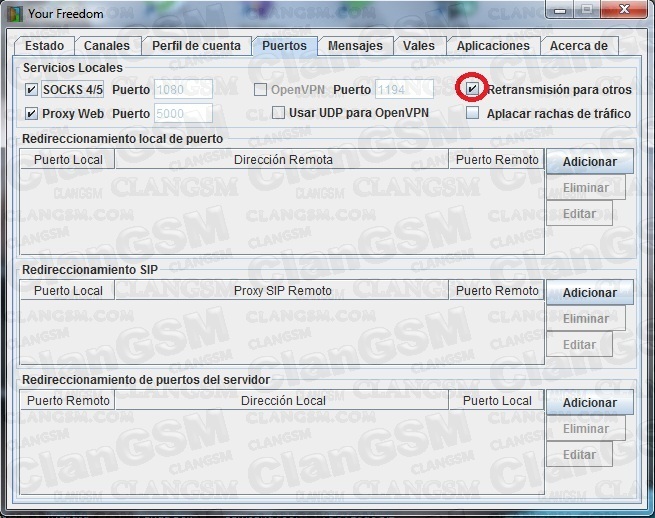Screen dimensions: 655x518
Task: Uncheck Retransmisión para otros
Action: pos(472,89)
